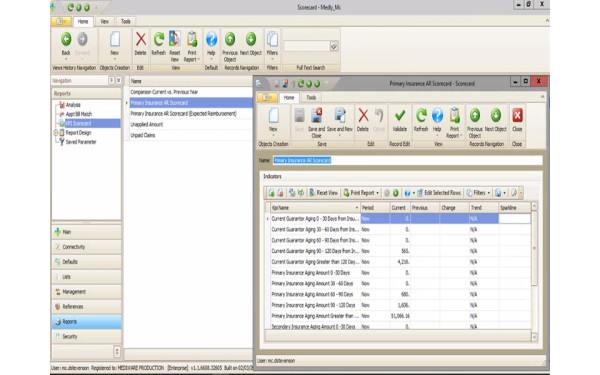Open Print Report in main window ribbon
600x375 pixels.
(x=192, y=46)
